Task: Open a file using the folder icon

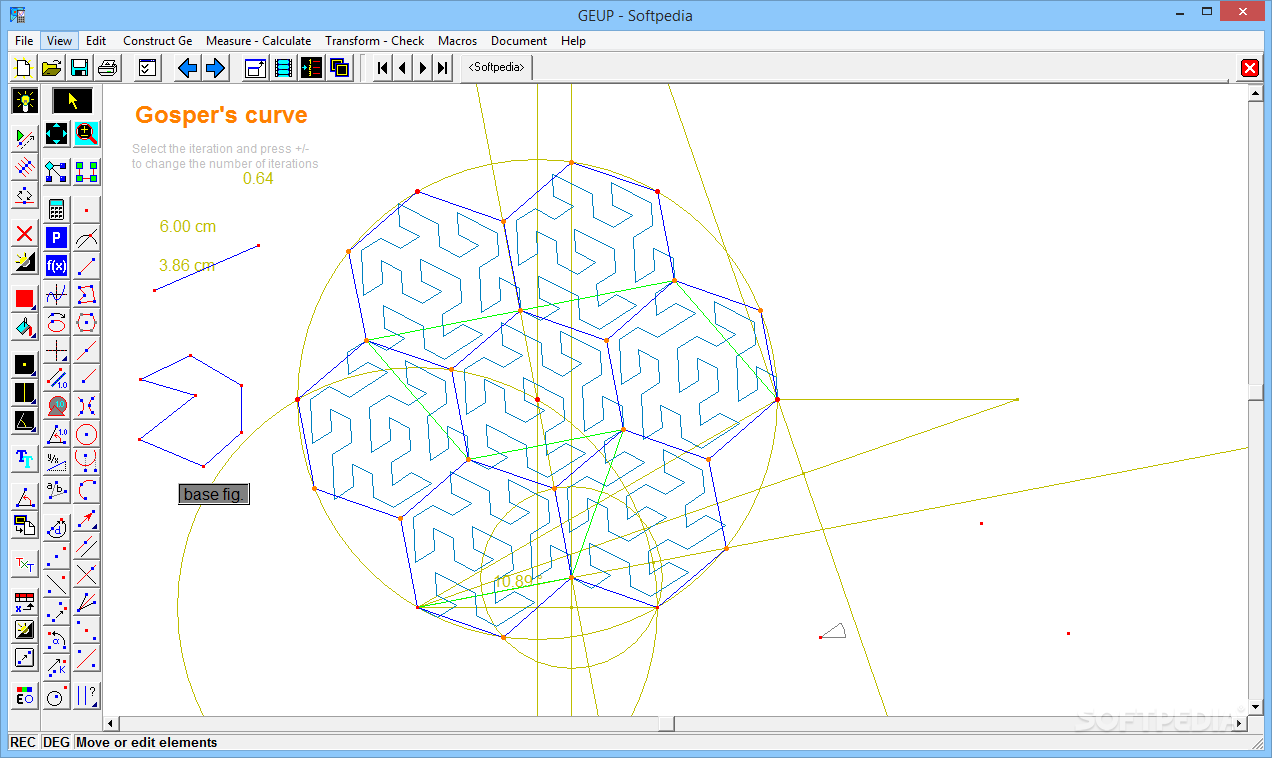Action: click(x=52, y=68)
